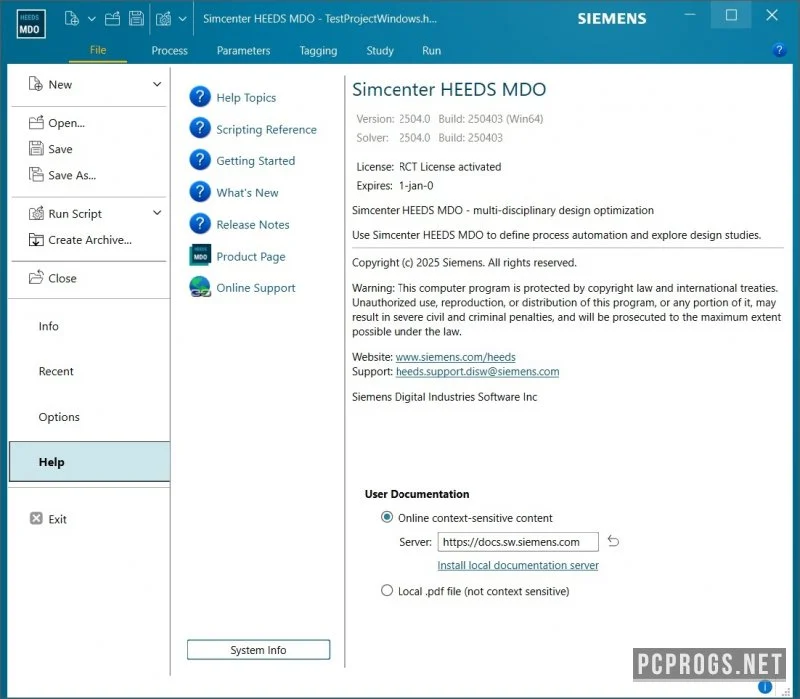Screen dimensions: 800x699
Task: Click the Server URL input field
Action: [x=518, y=542]
